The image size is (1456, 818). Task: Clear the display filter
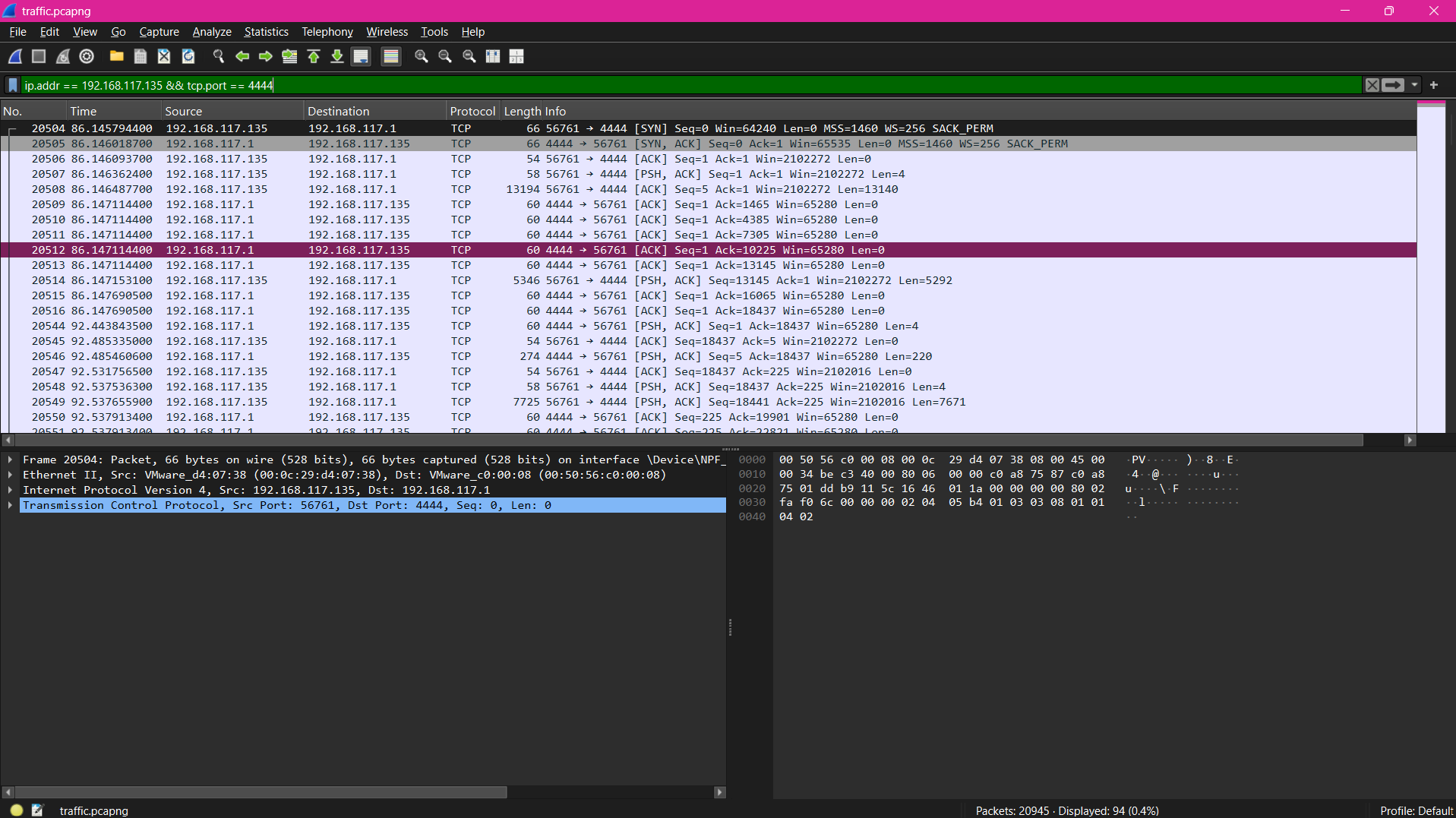(1372, 85)
